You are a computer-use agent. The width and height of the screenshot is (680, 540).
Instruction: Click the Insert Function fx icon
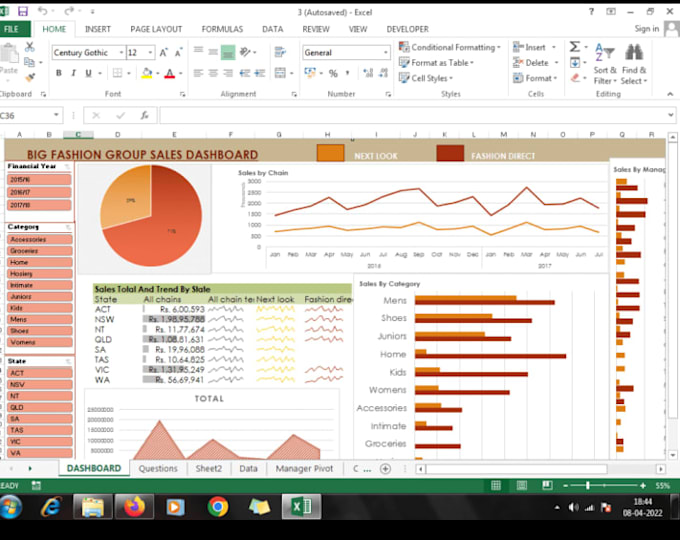tap(144, 115)
